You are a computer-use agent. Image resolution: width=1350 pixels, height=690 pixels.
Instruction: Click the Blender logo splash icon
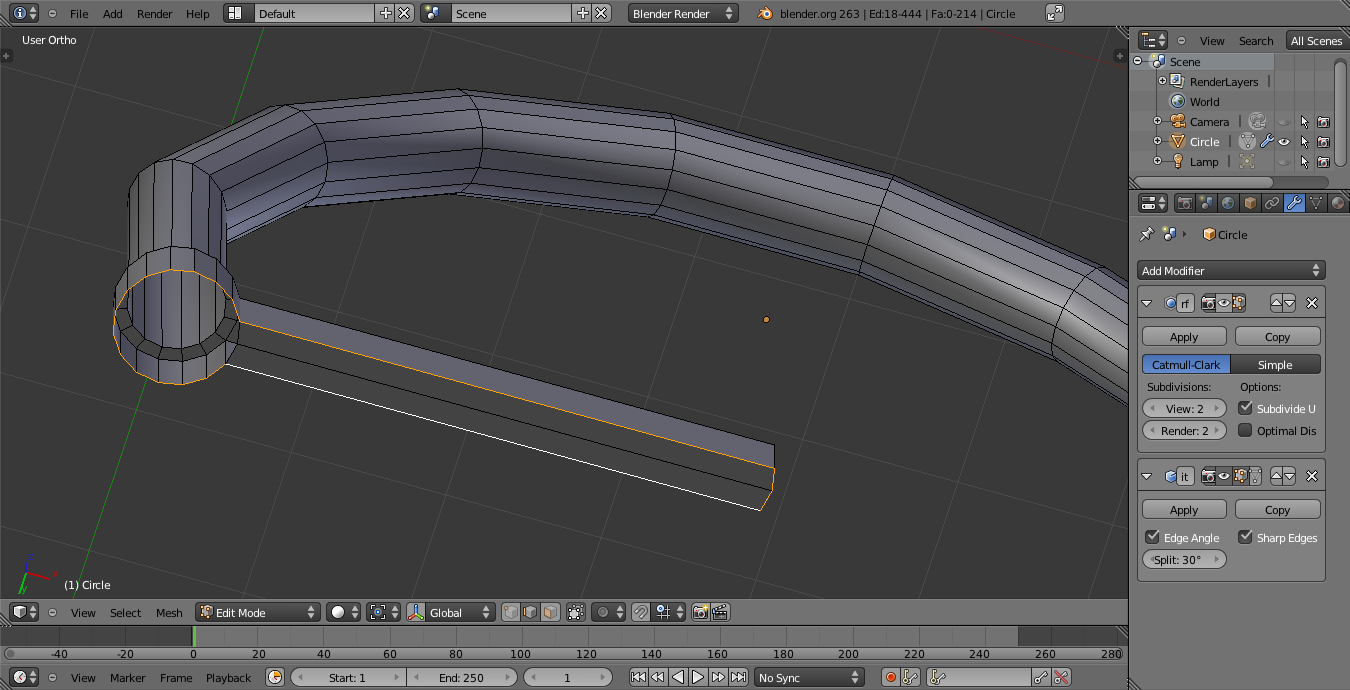pos(765,14)
